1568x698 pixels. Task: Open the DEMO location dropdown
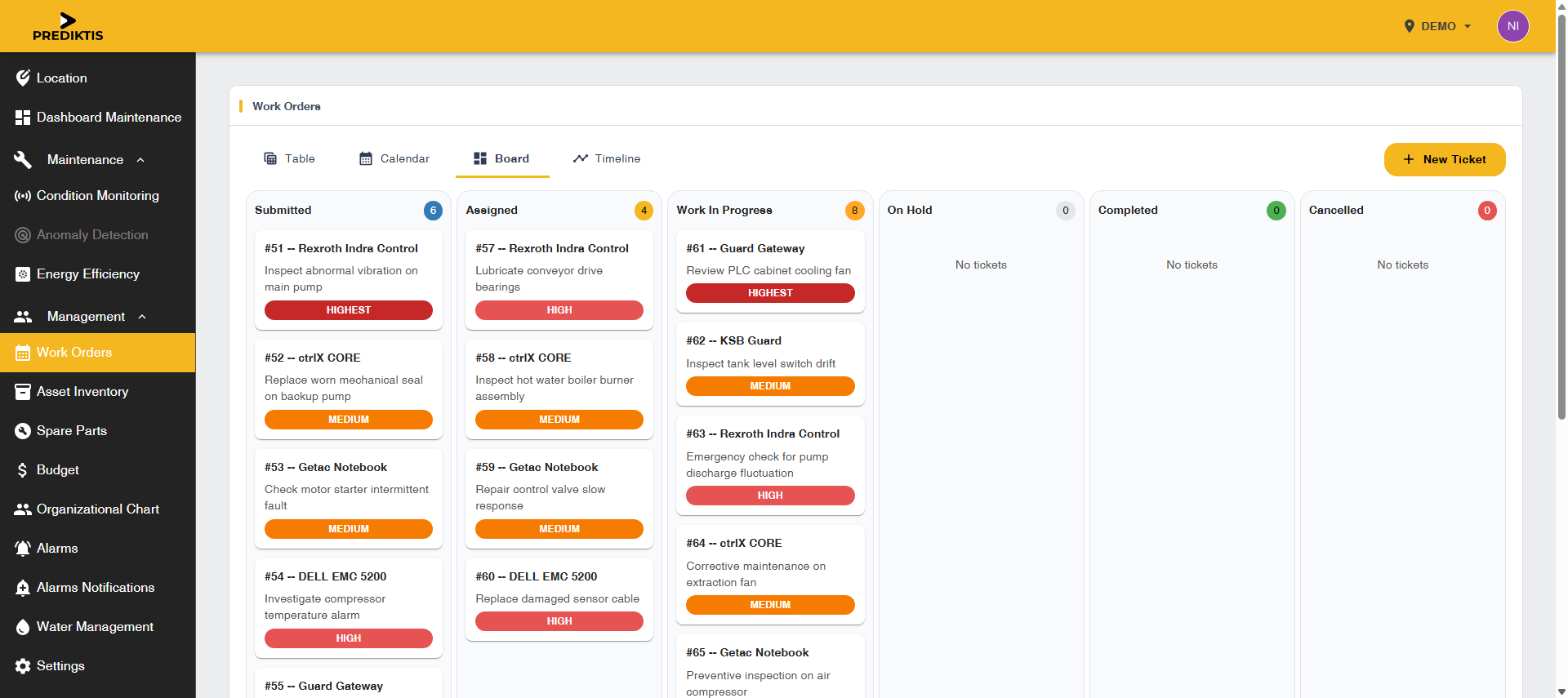1438,26
